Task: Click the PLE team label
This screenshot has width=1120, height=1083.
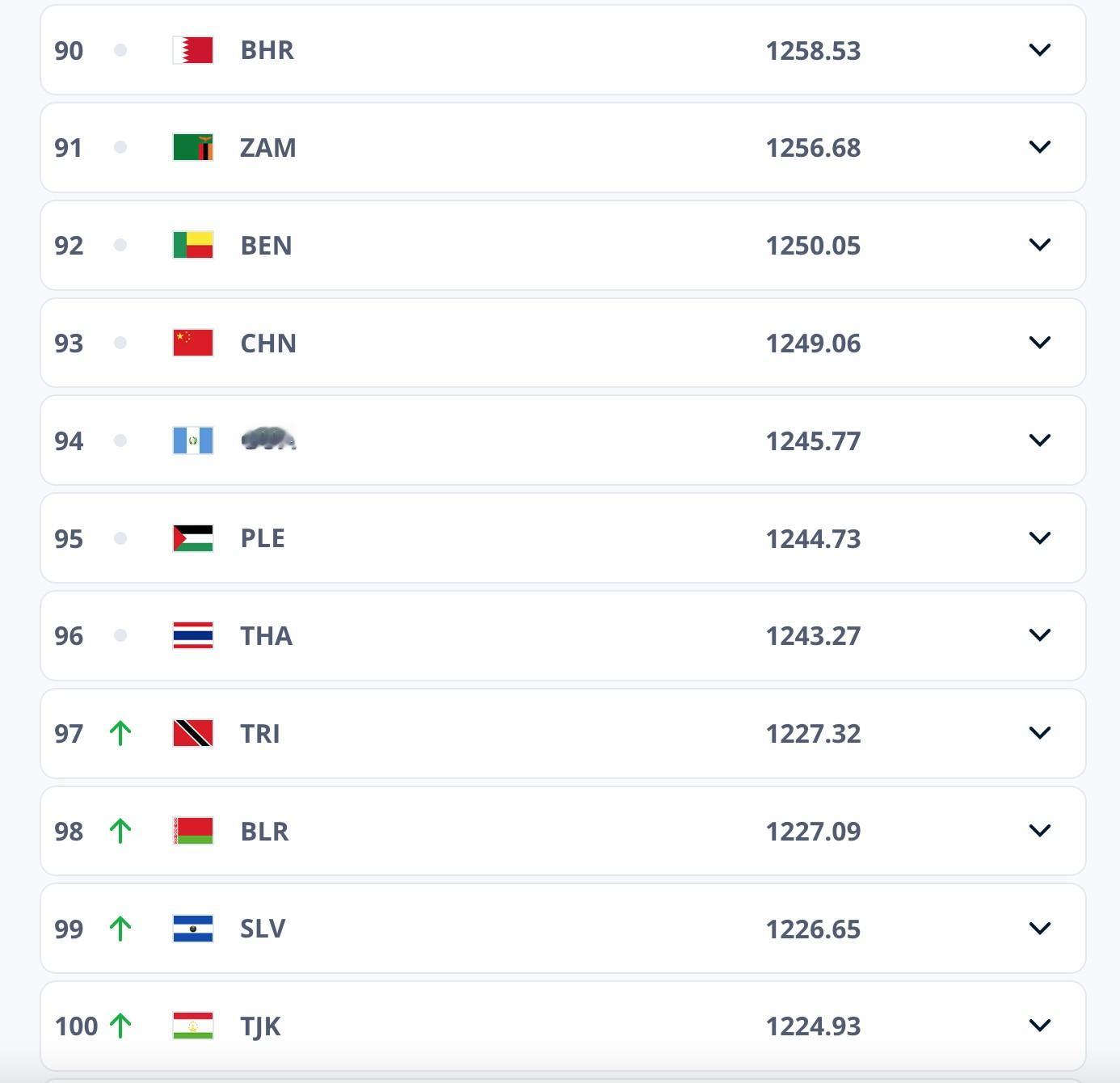Action: coord(262,537)
